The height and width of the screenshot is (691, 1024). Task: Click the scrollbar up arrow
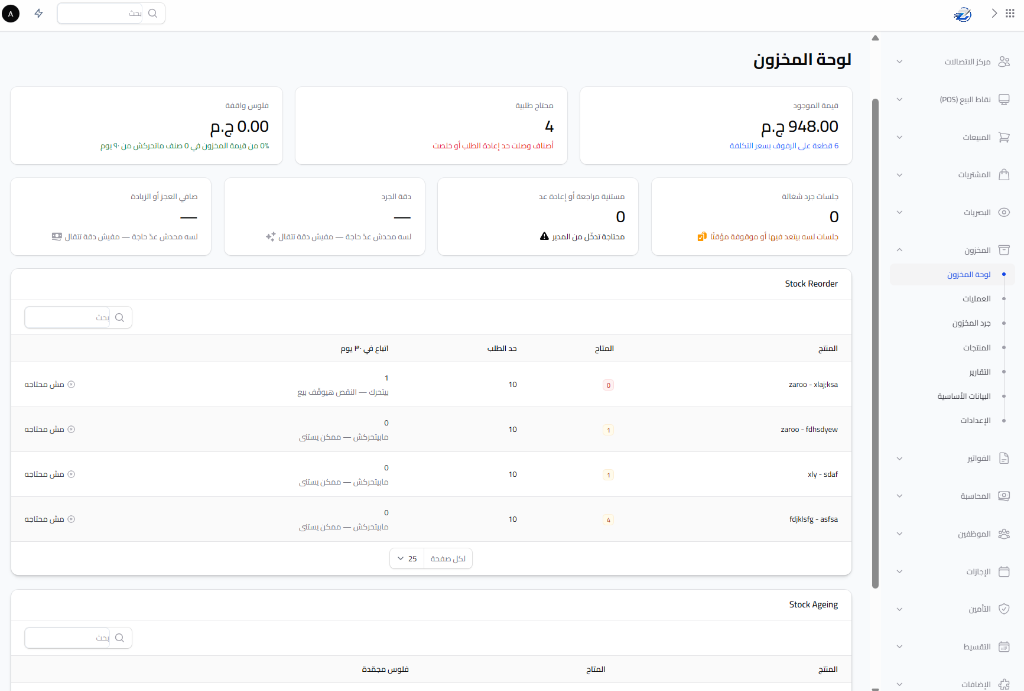[875, 38]
